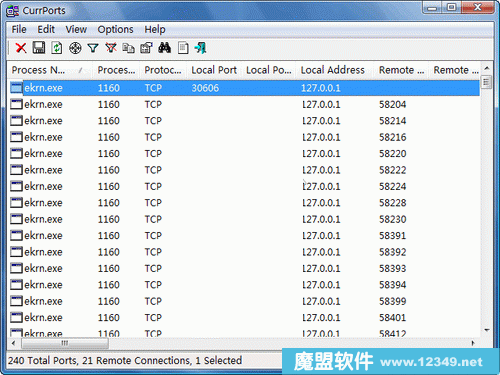Open the View menu
Image resolution: width=500 pixels, height=375 pixels.
[76, 30]
